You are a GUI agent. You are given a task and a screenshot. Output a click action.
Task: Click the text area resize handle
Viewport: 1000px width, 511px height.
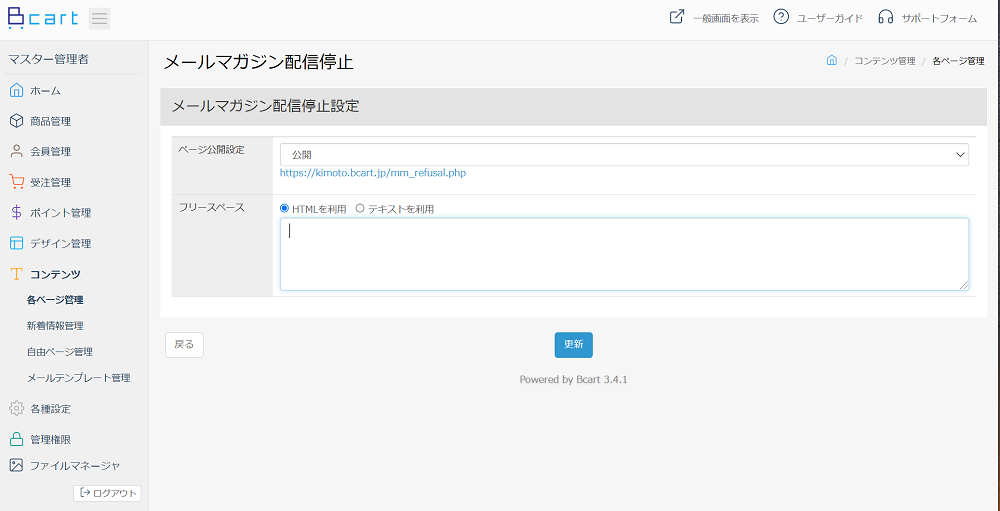(964, 286)
